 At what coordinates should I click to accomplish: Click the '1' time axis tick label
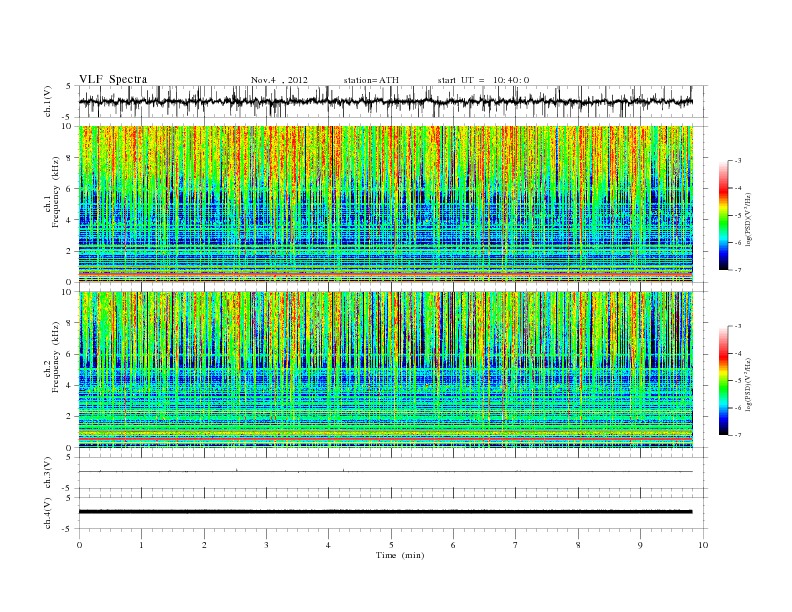(x=141, y=545)
